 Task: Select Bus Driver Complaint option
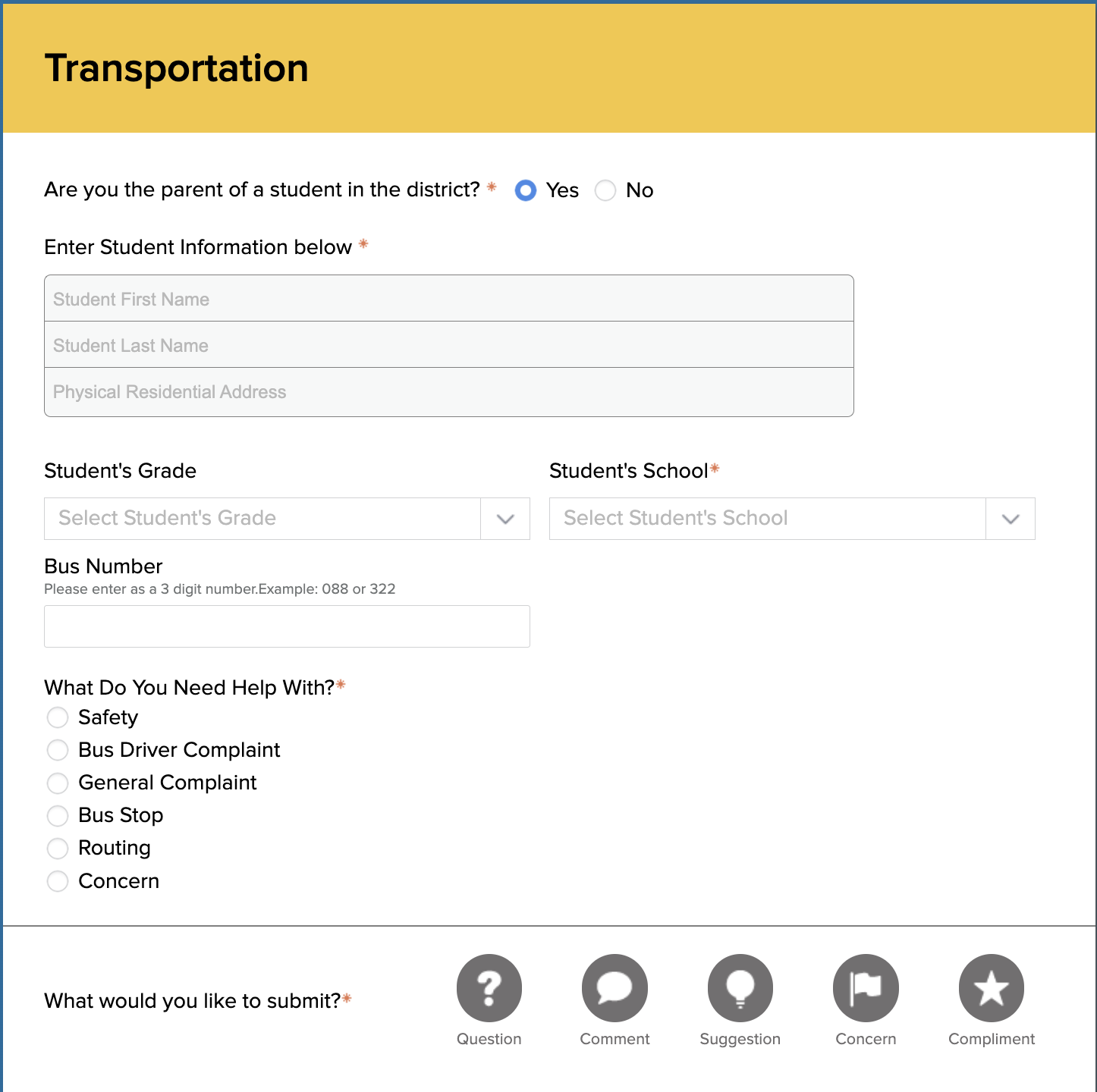(58, 750)
